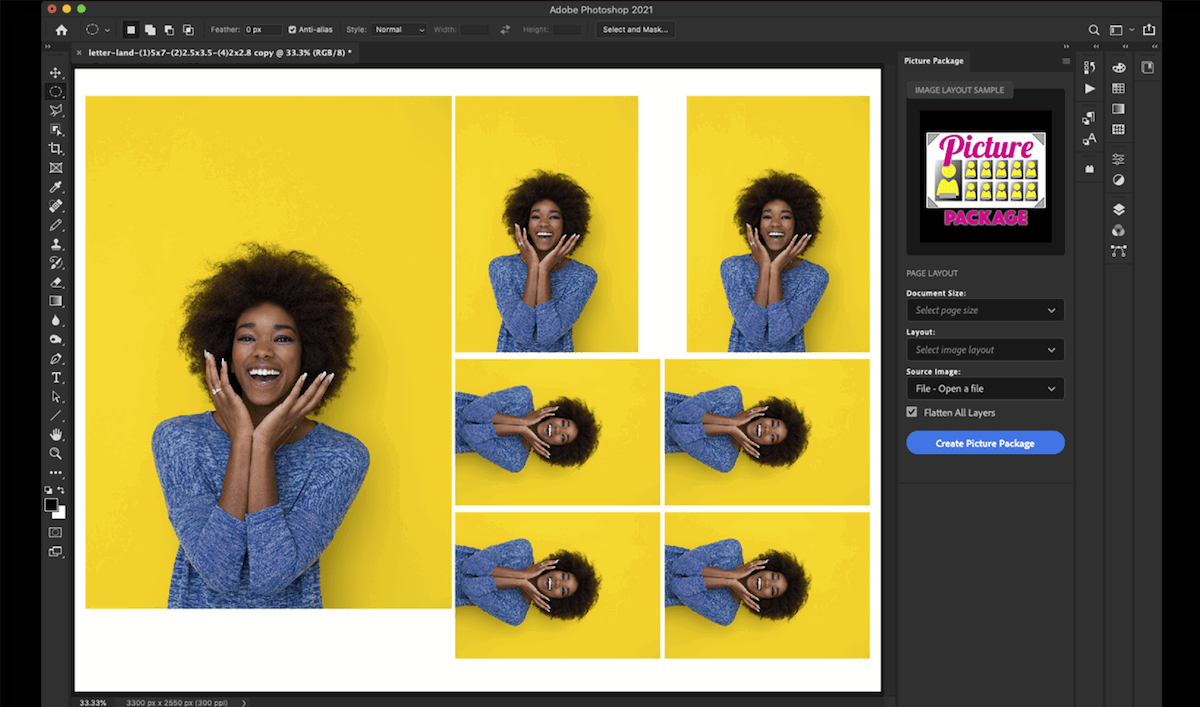Toggle Quick Mask mode icon
Viewport: 1200px width, 707px height.
(56, 532)
